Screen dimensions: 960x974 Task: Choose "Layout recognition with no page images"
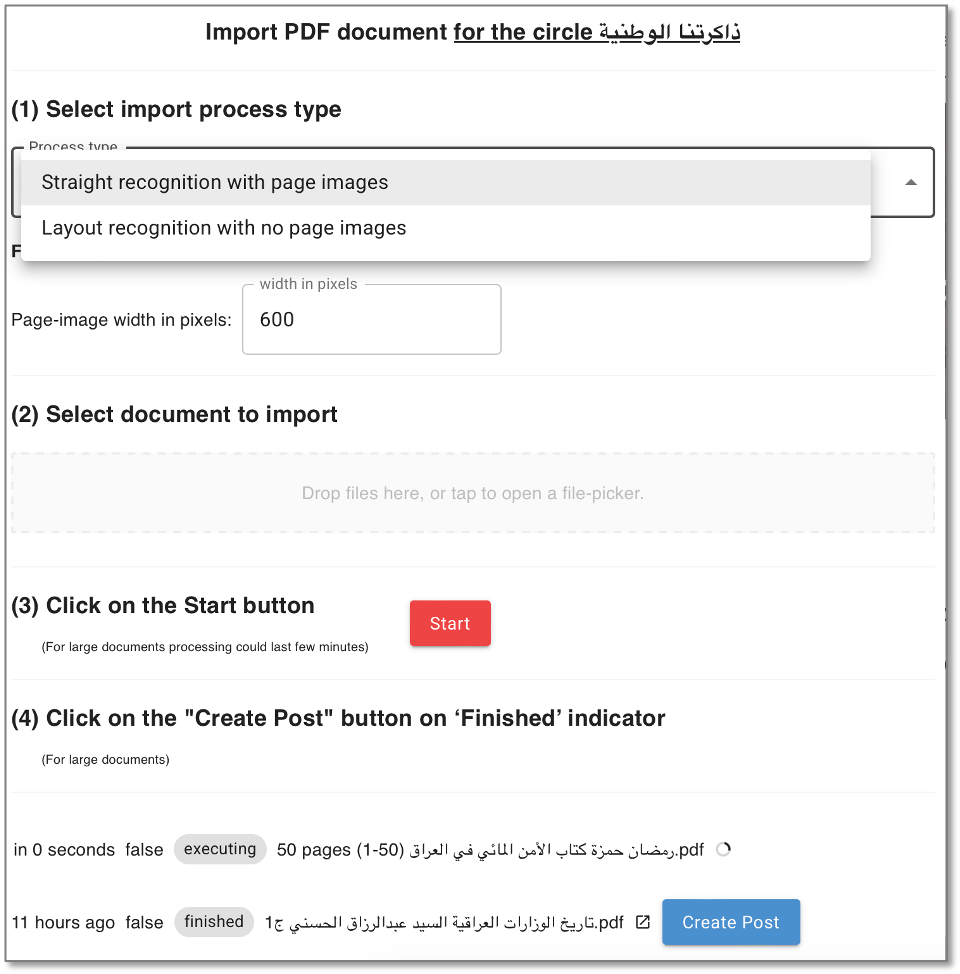point(224,228)
